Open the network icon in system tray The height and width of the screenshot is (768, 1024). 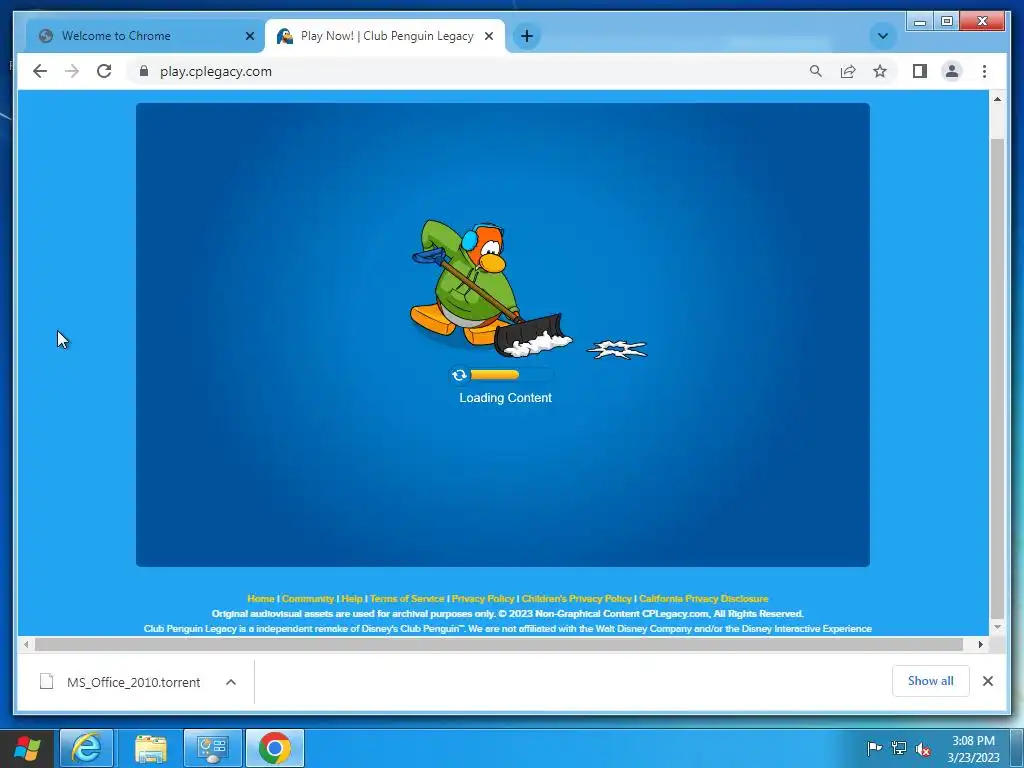pos(899,748)
